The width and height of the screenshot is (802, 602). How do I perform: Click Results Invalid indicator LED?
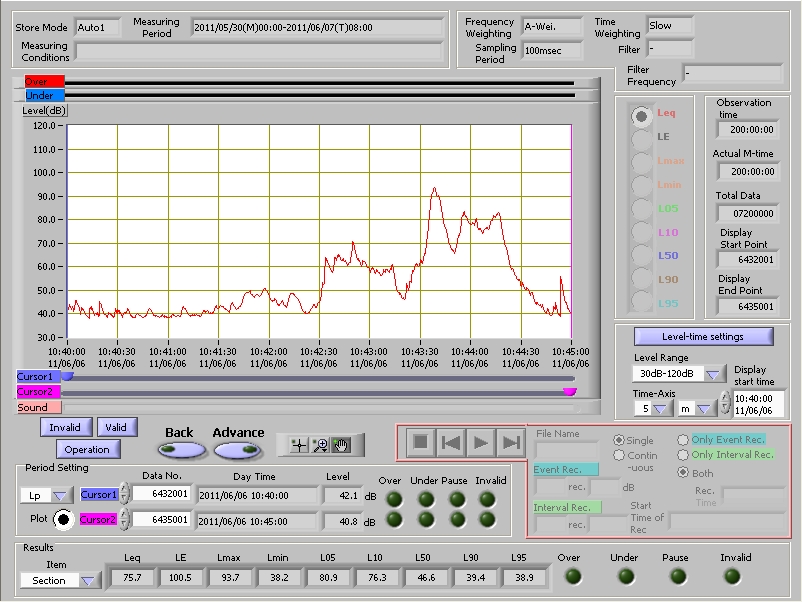pyautogui.click(x=732, y=576)
